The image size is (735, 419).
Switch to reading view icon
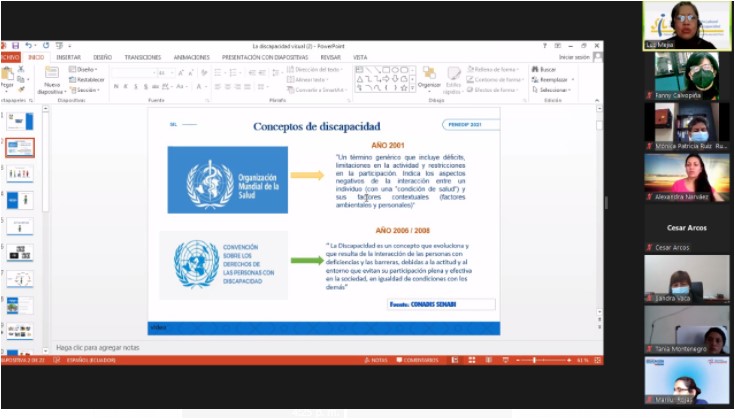[x=488, y=360]
